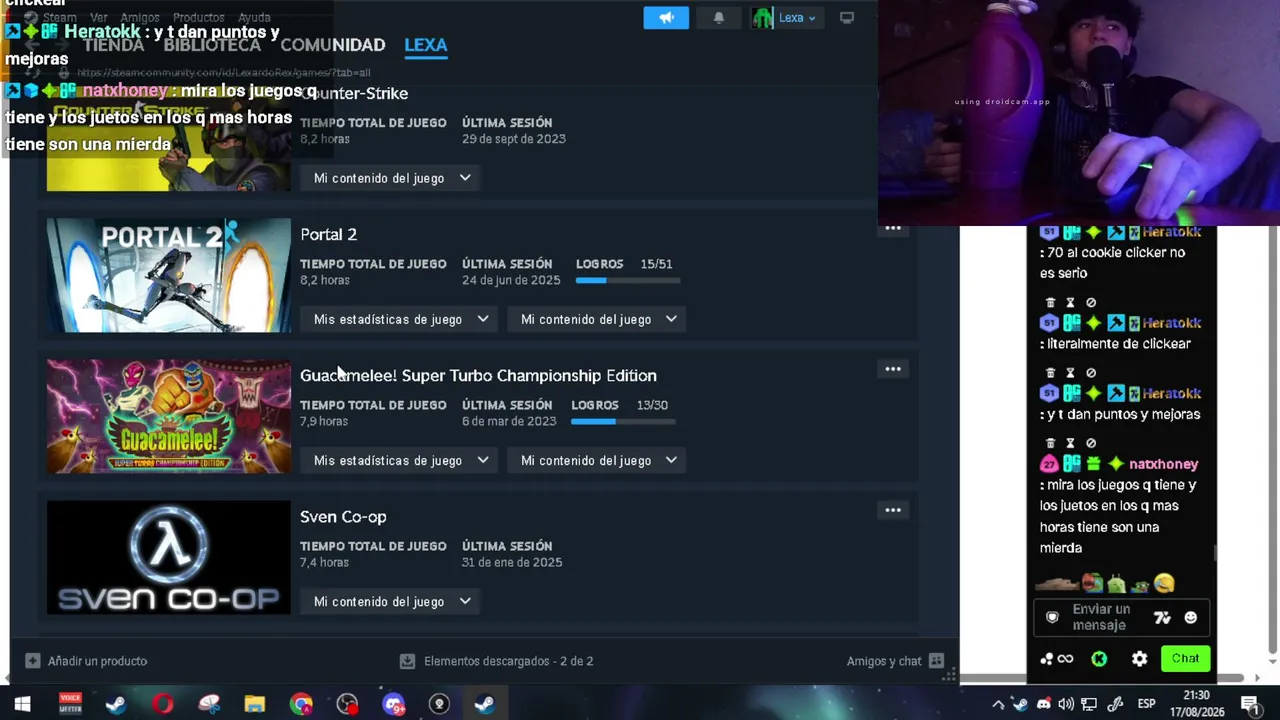
Task: Open the Ayuda menu in Steam
Action: tap(254, 18)
